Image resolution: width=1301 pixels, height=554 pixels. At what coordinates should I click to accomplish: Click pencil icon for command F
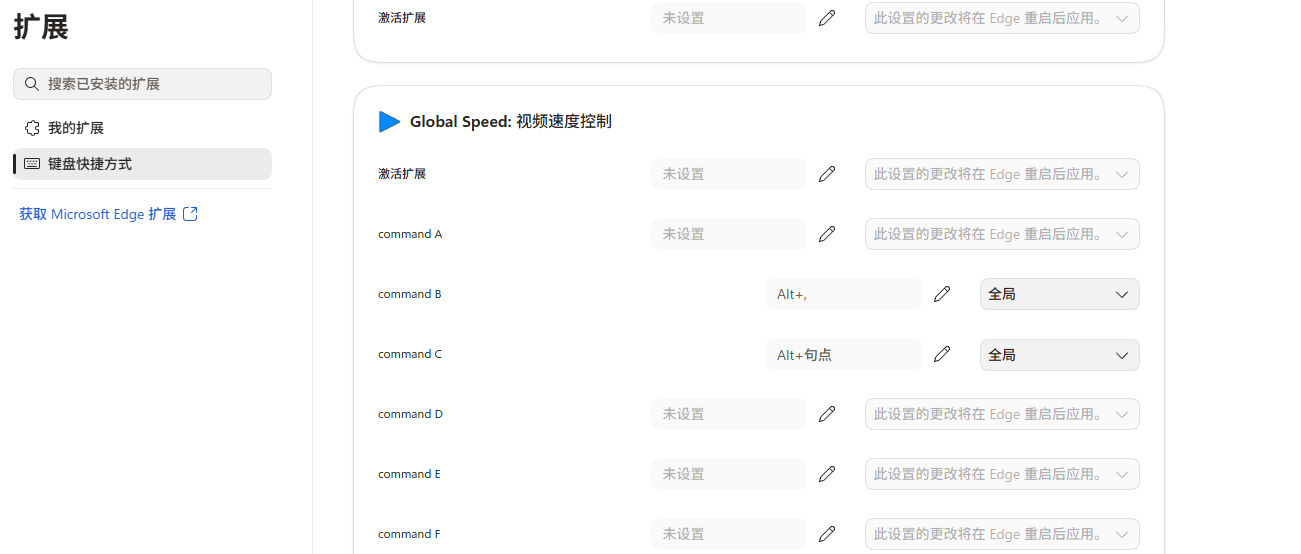[827, 534]
